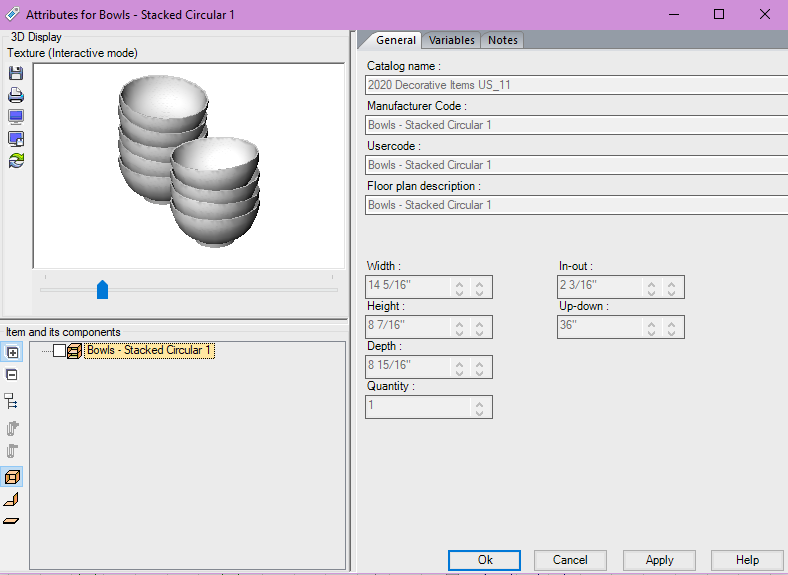Select the 3D box view icon
This screenshot has height=575, width=788.
(x=12, y=476)
